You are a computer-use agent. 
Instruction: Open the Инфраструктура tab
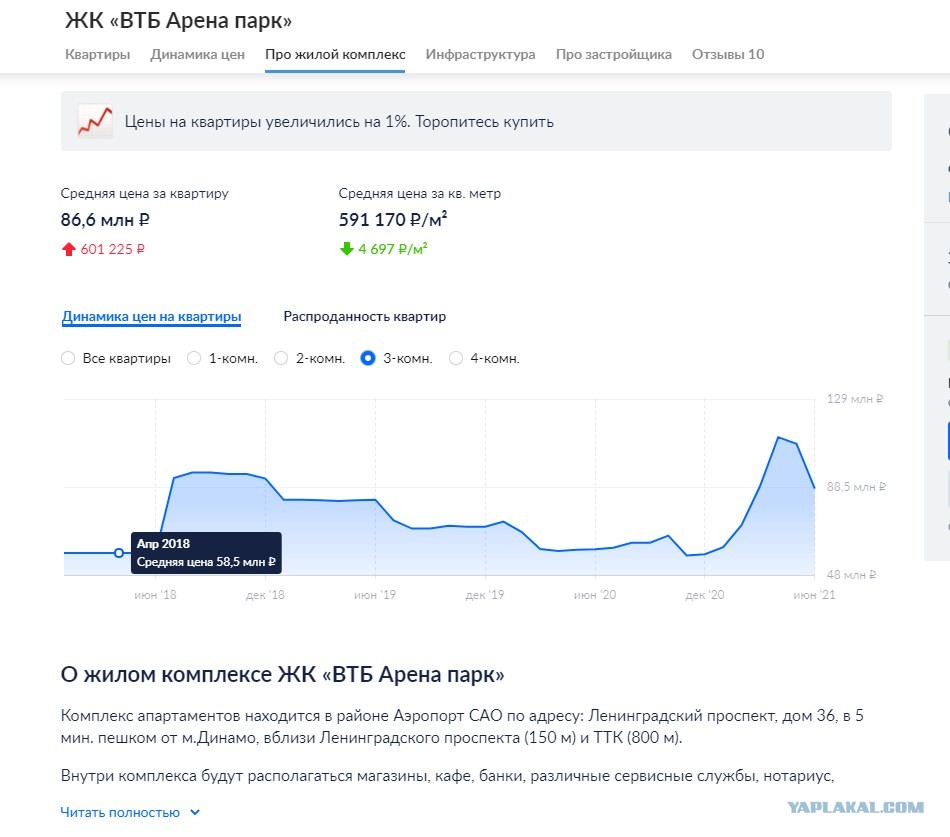[480, 55]
